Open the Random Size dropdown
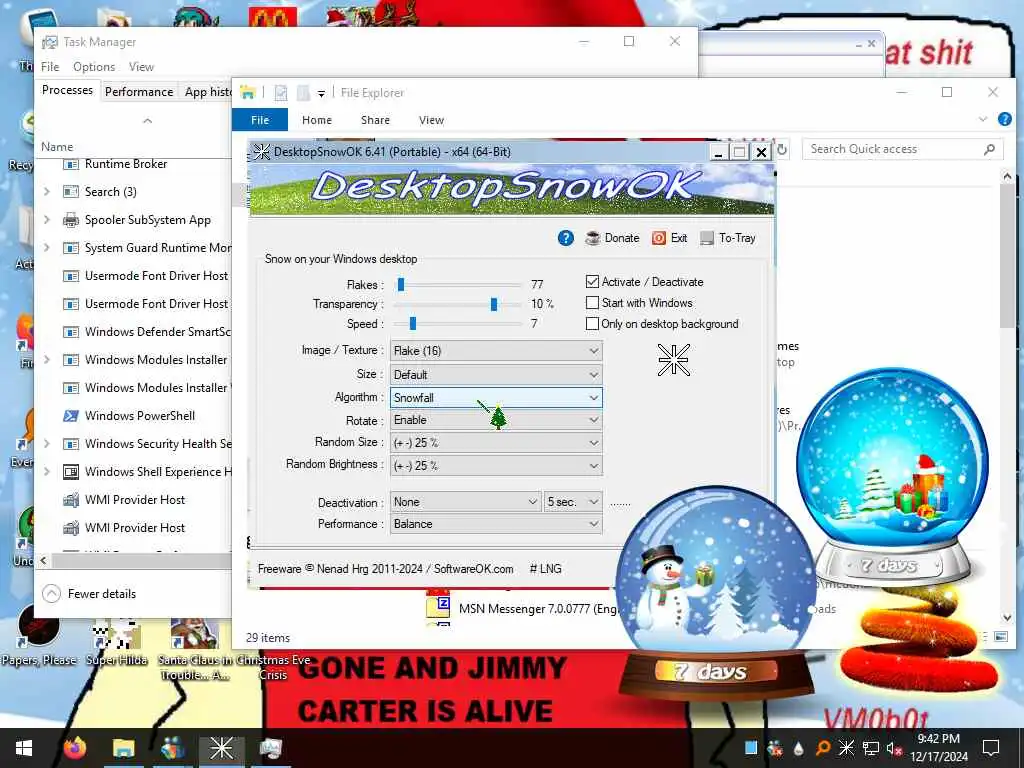The image size is (1024, 768). coord(496,443)
